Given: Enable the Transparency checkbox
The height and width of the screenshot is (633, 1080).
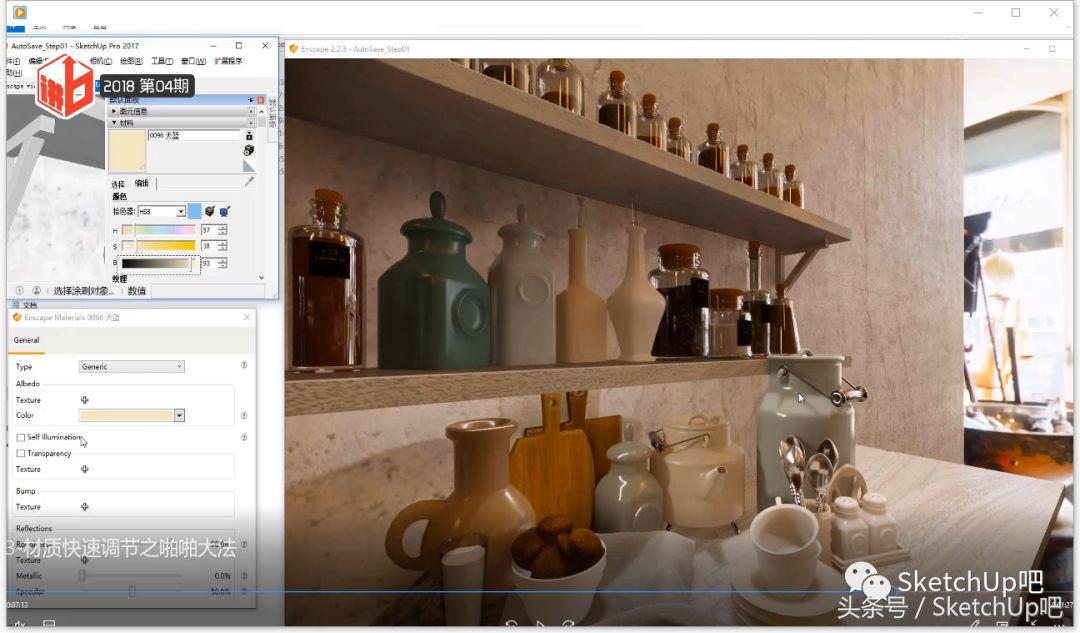Looking at the screenshot, I should (x=21, y=453).
